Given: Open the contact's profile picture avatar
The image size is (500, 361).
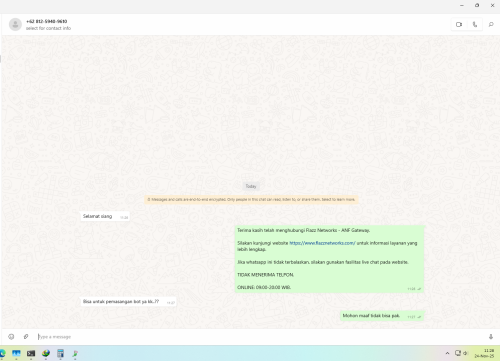Looking at the screenshot, I should pos(15,24).
